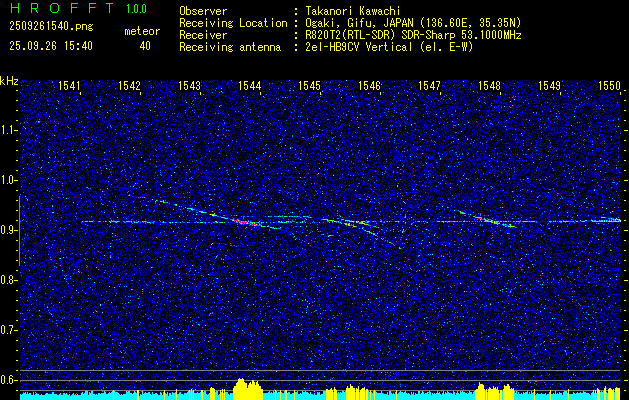The image size is (629, 400).
Task: Click the 1547 time marker
Action: 429,85
